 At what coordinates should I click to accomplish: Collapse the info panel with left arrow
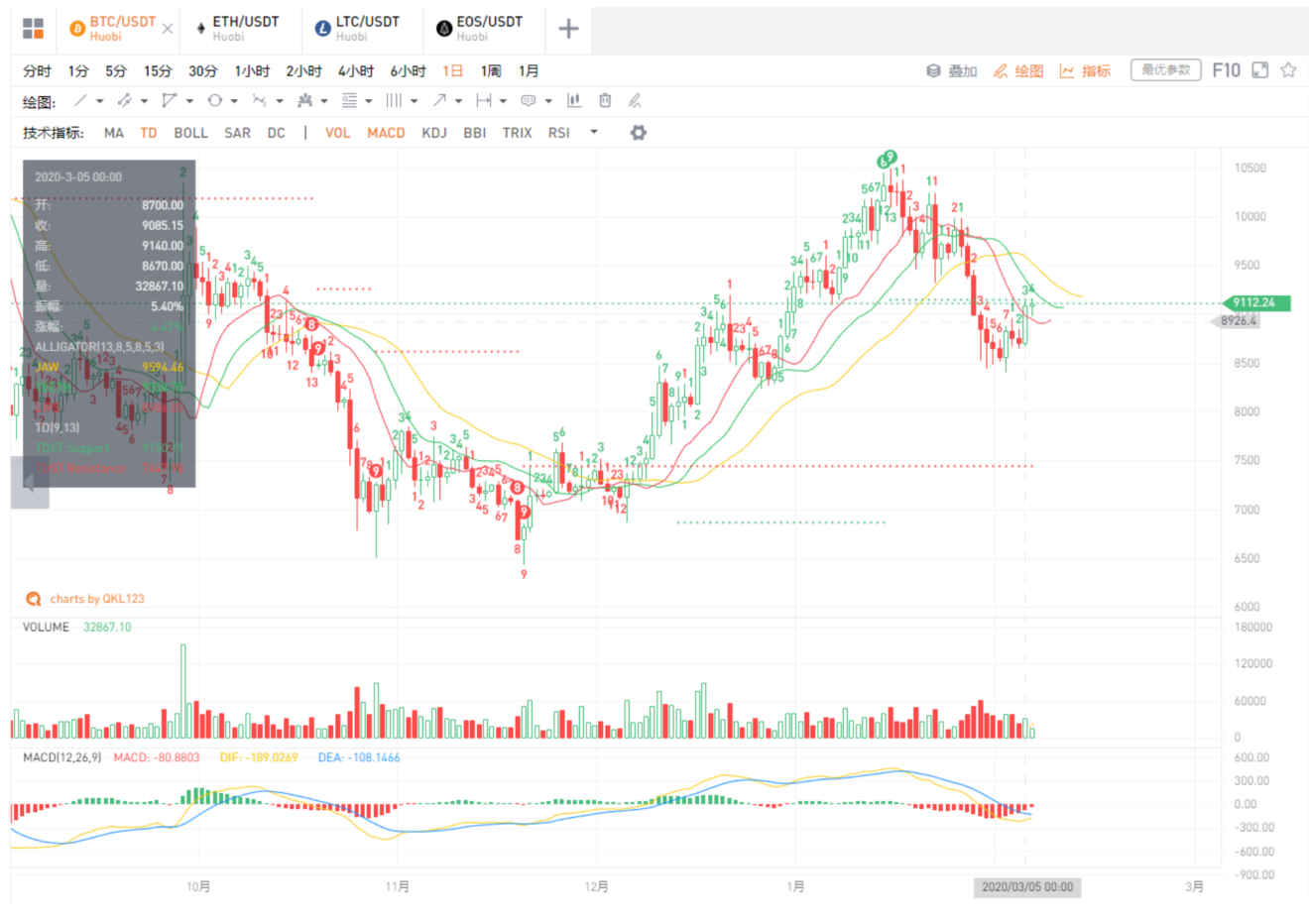pyautogui.click(x=30, y=483)
